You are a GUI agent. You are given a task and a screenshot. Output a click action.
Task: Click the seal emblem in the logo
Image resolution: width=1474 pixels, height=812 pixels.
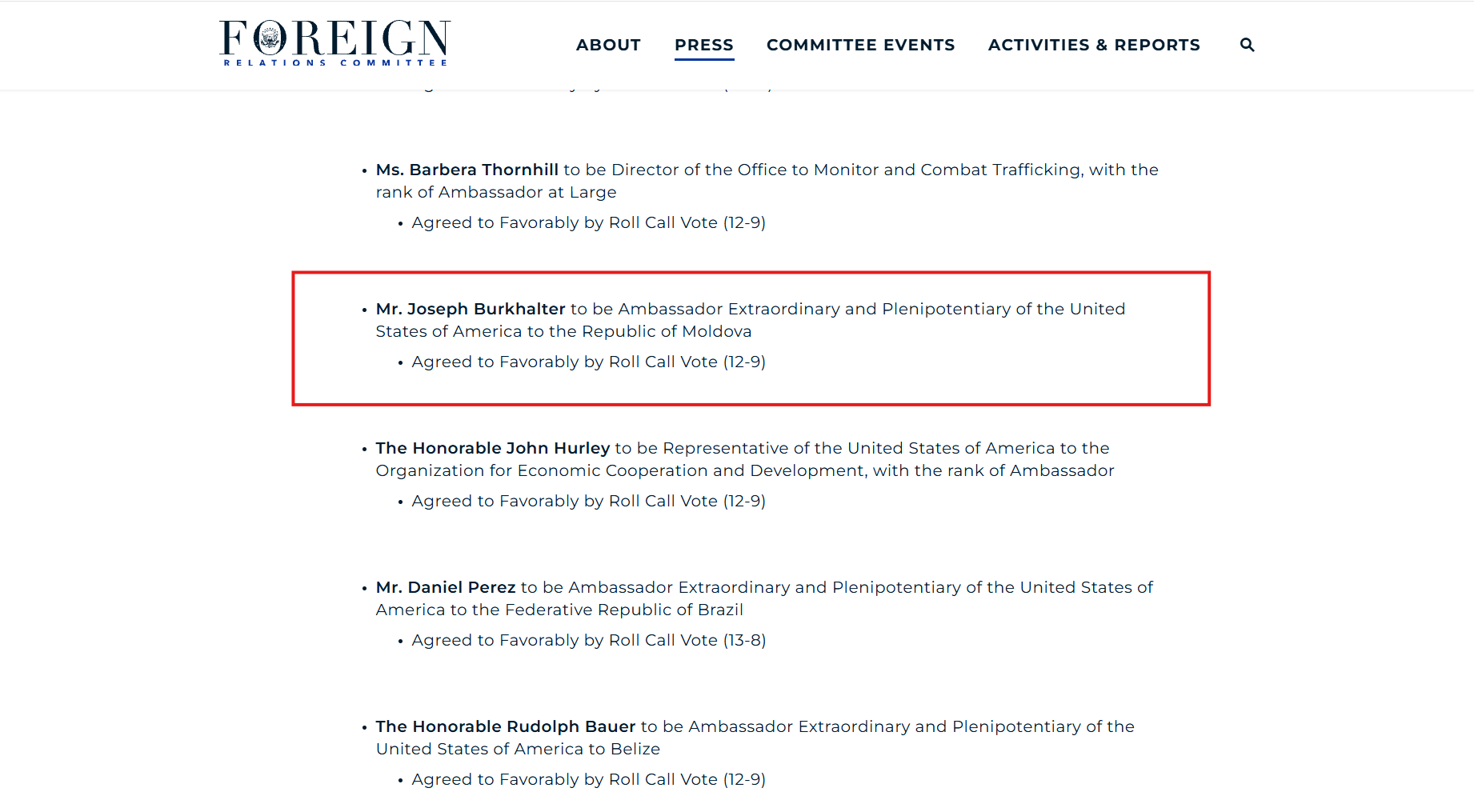pos(270,38)
